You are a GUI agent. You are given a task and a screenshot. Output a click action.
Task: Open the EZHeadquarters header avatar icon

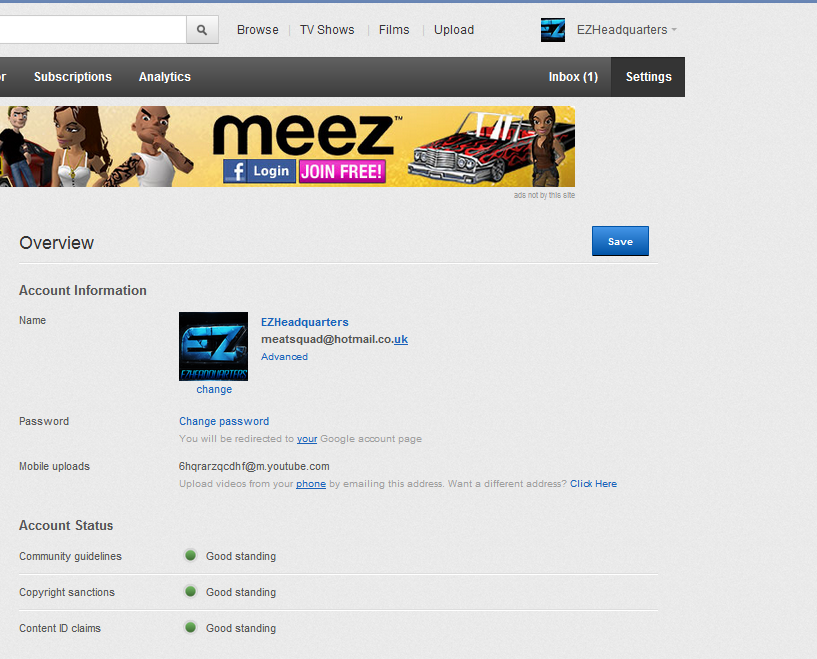(552, 30)
